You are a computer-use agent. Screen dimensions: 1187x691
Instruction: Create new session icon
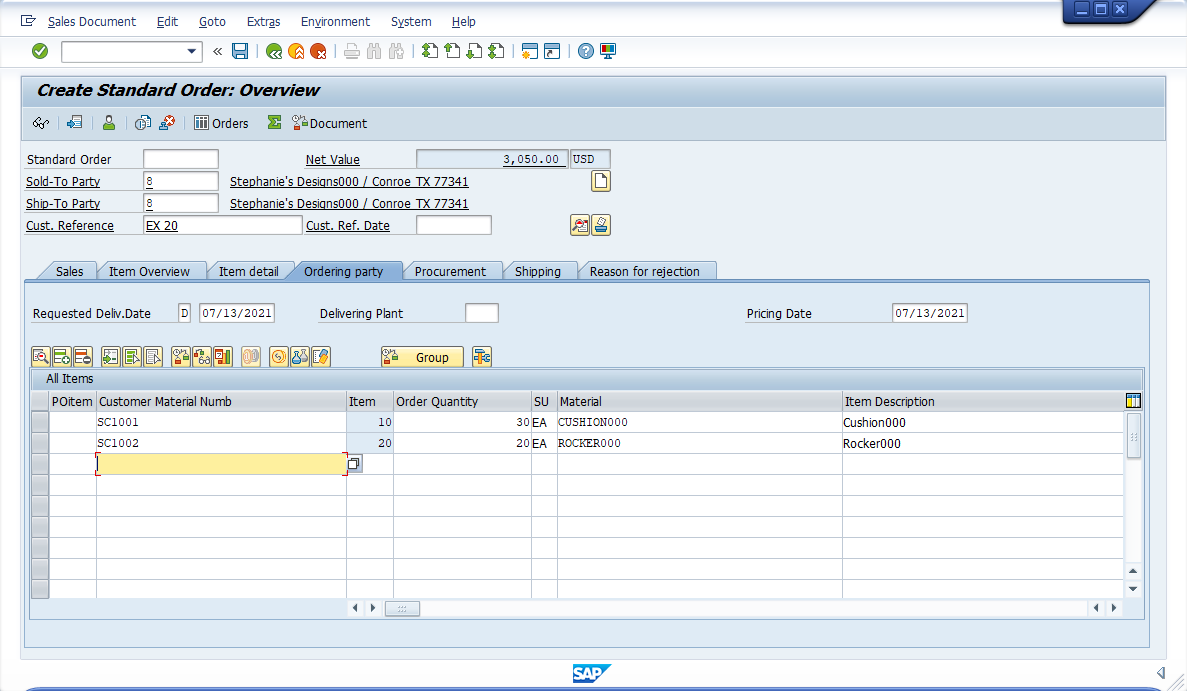(x=530, y=51)
